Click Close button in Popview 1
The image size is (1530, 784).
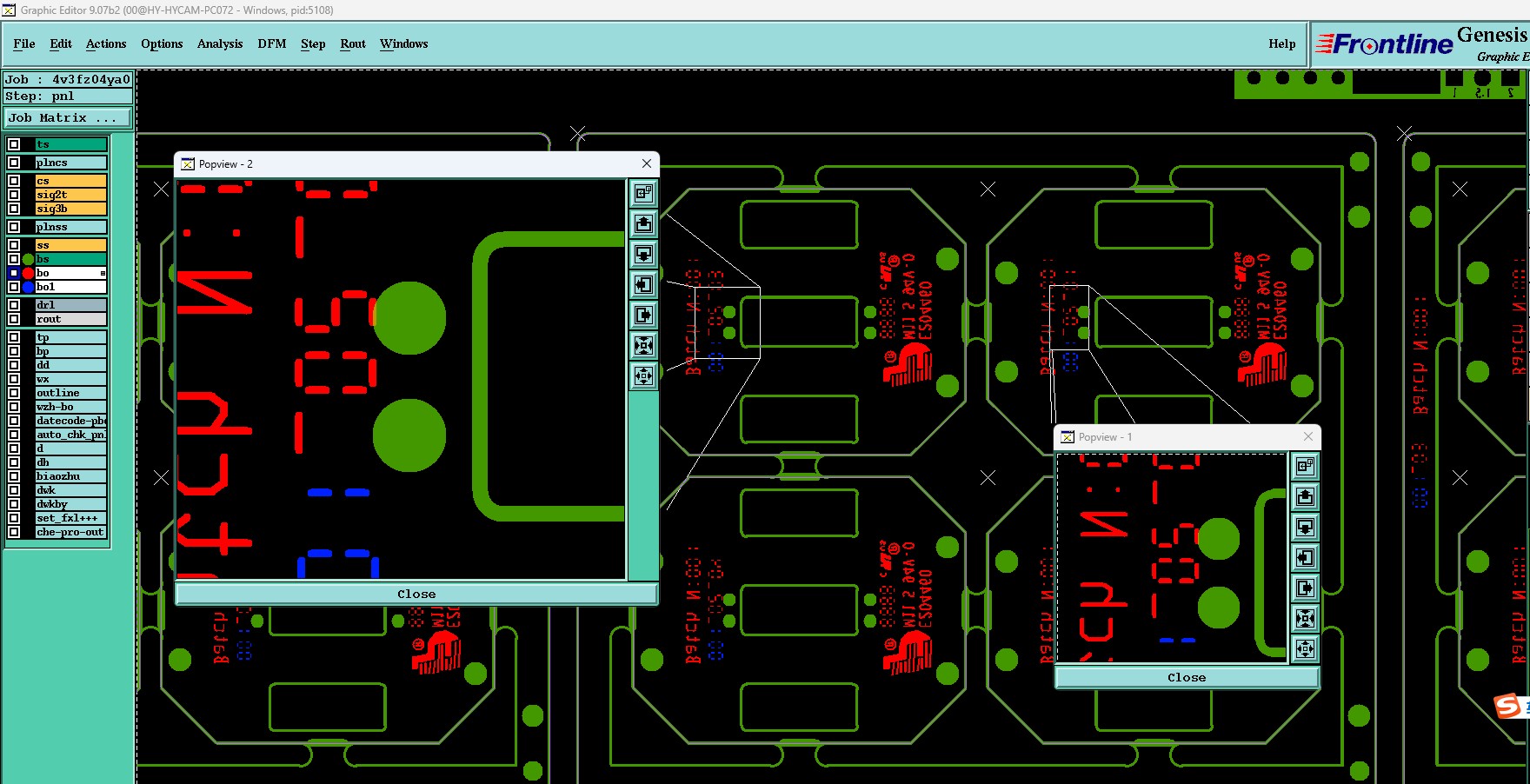click(x=1187, y=677)
